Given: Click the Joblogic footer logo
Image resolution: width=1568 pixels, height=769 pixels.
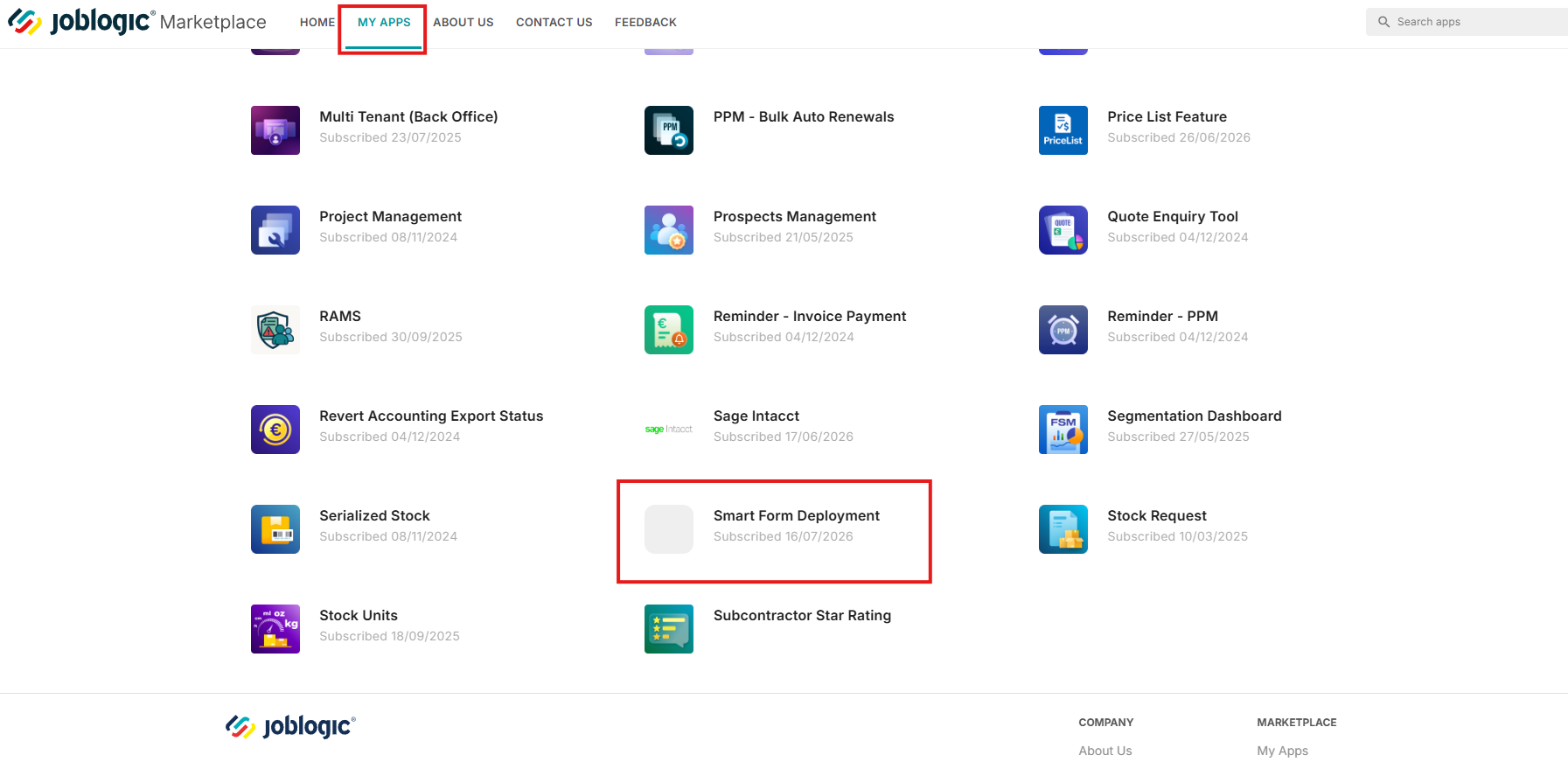Looking at the screenshot, I should (x=290, y=726).
